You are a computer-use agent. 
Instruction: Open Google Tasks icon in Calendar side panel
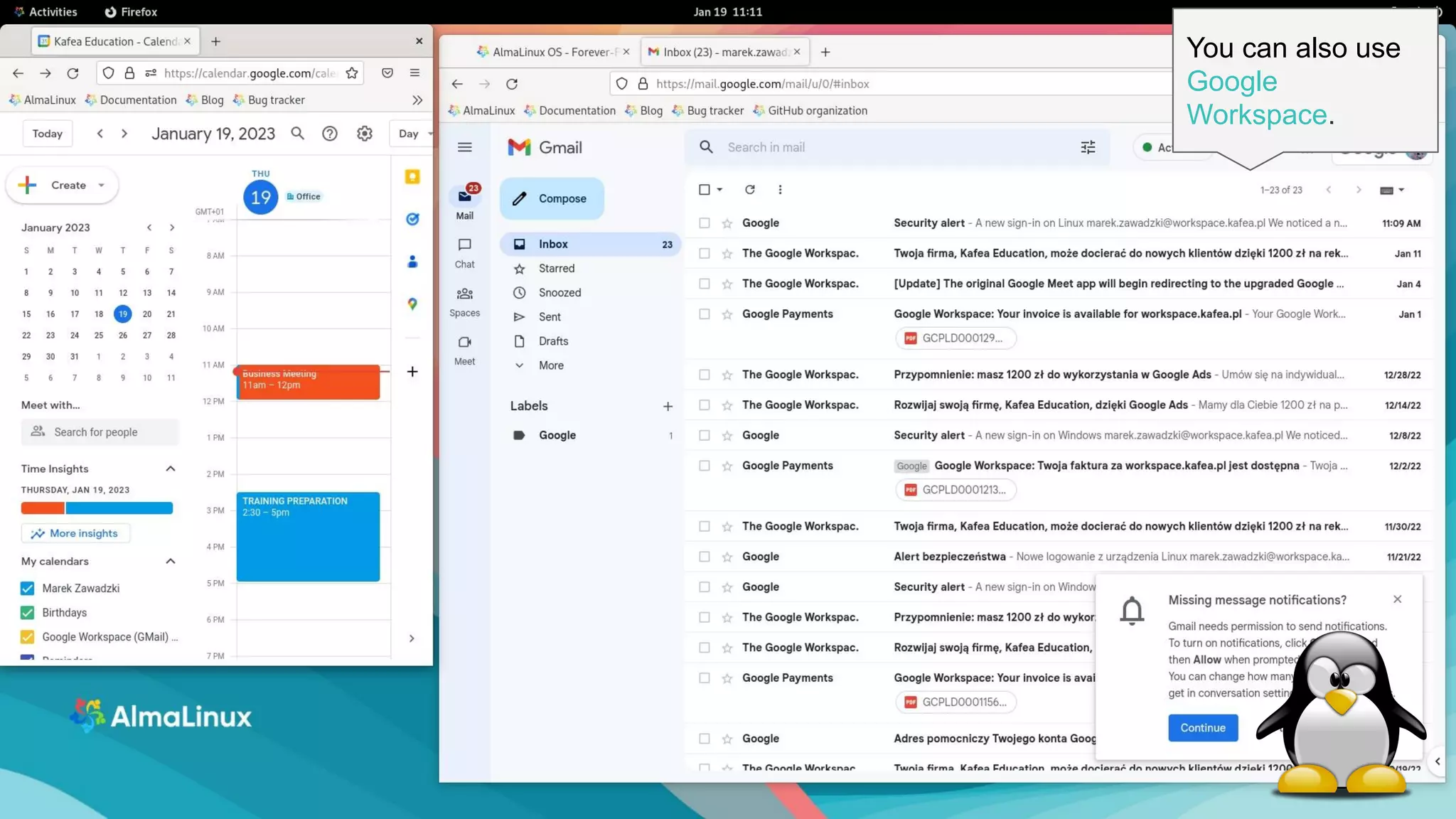click(x=412, y=219)
